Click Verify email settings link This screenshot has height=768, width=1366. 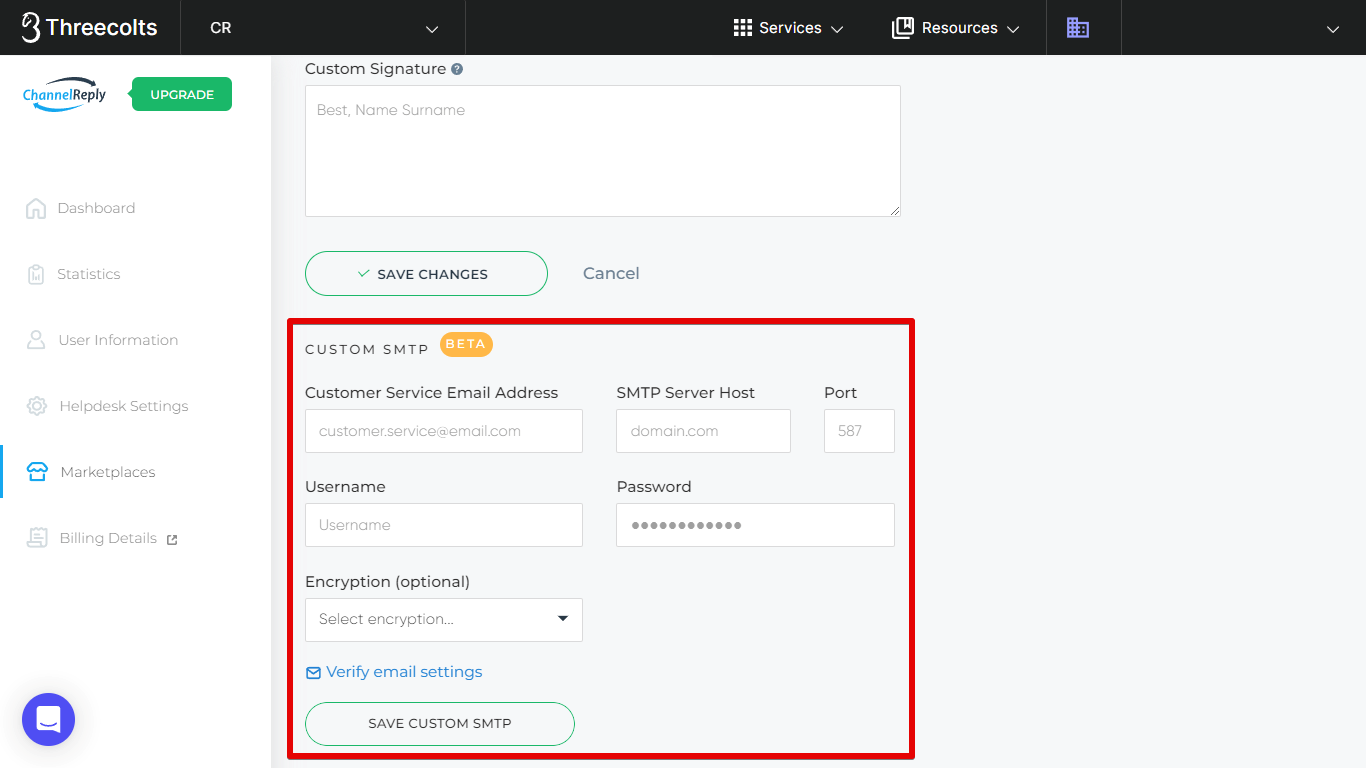[x=404, y=672]
